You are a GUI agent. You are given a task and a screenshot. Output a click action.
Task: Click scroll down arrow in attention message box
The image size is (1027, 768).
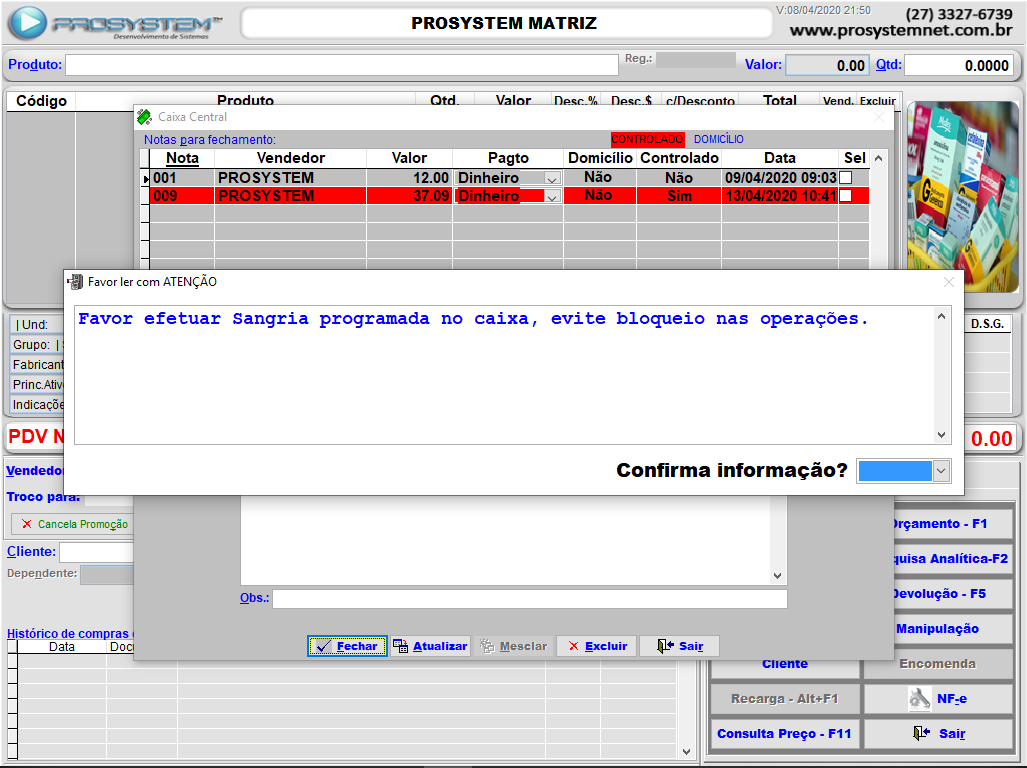(x=941, y=435)
